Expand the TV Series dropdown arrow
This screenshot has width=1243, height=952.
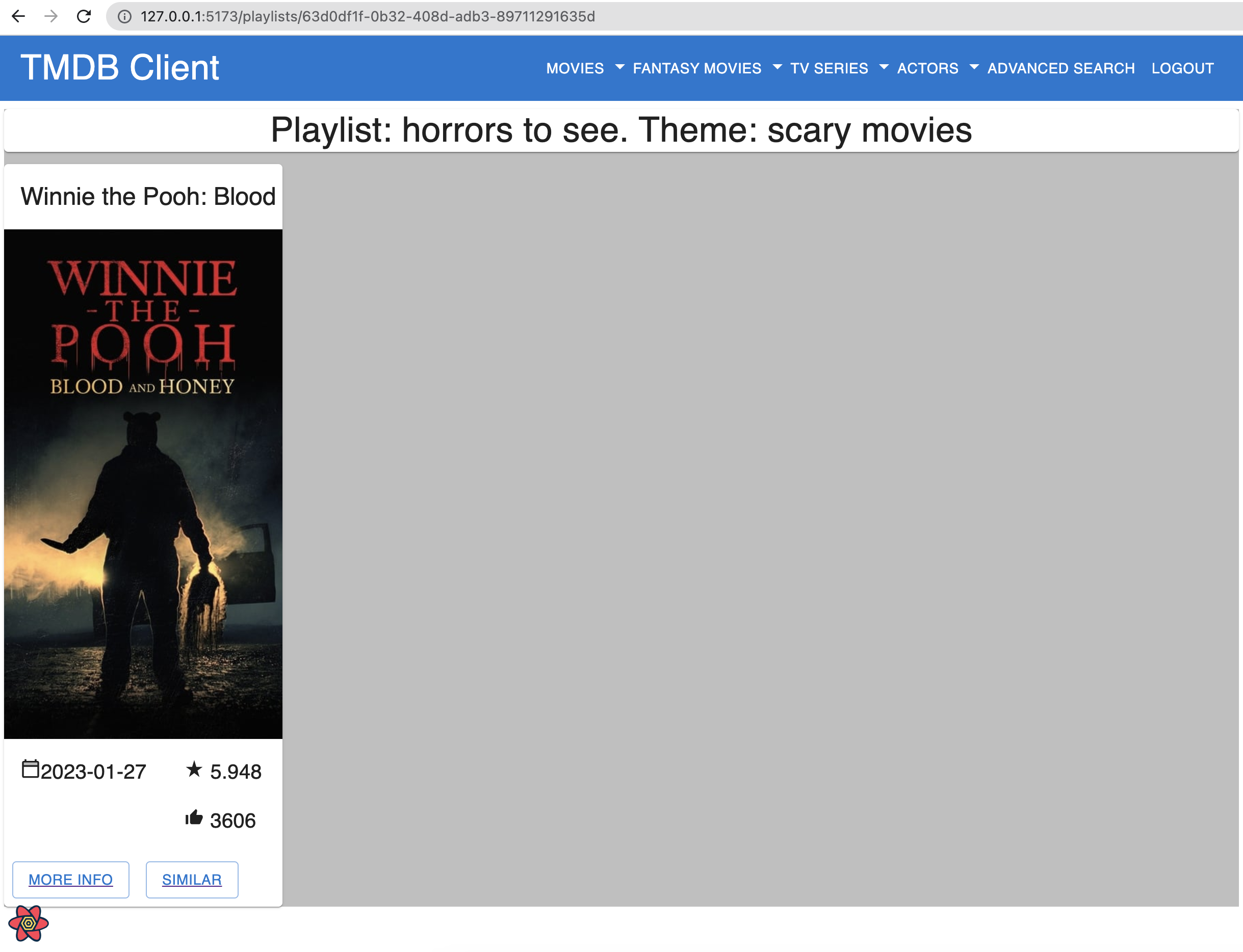pos(884,67)
